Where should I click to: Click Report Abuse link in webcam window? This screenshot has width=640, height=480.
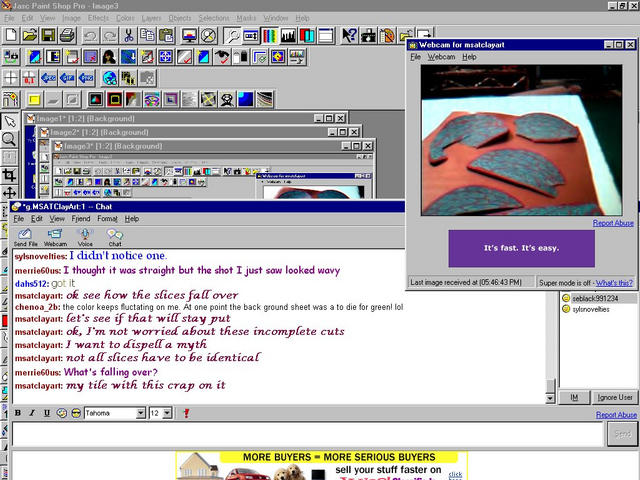point(613,223)
